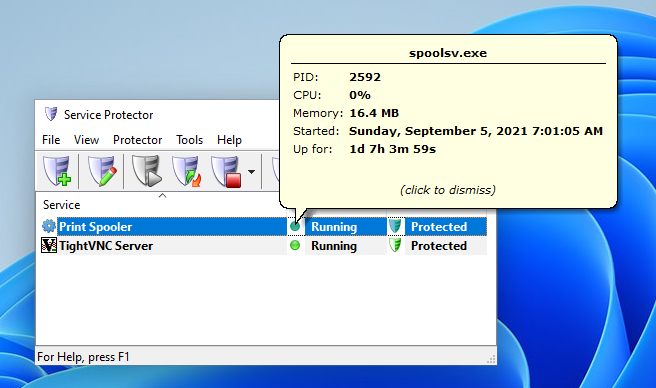Open the Help menu
The width and height of the screenshot is (656, 388).
point(229,140)
